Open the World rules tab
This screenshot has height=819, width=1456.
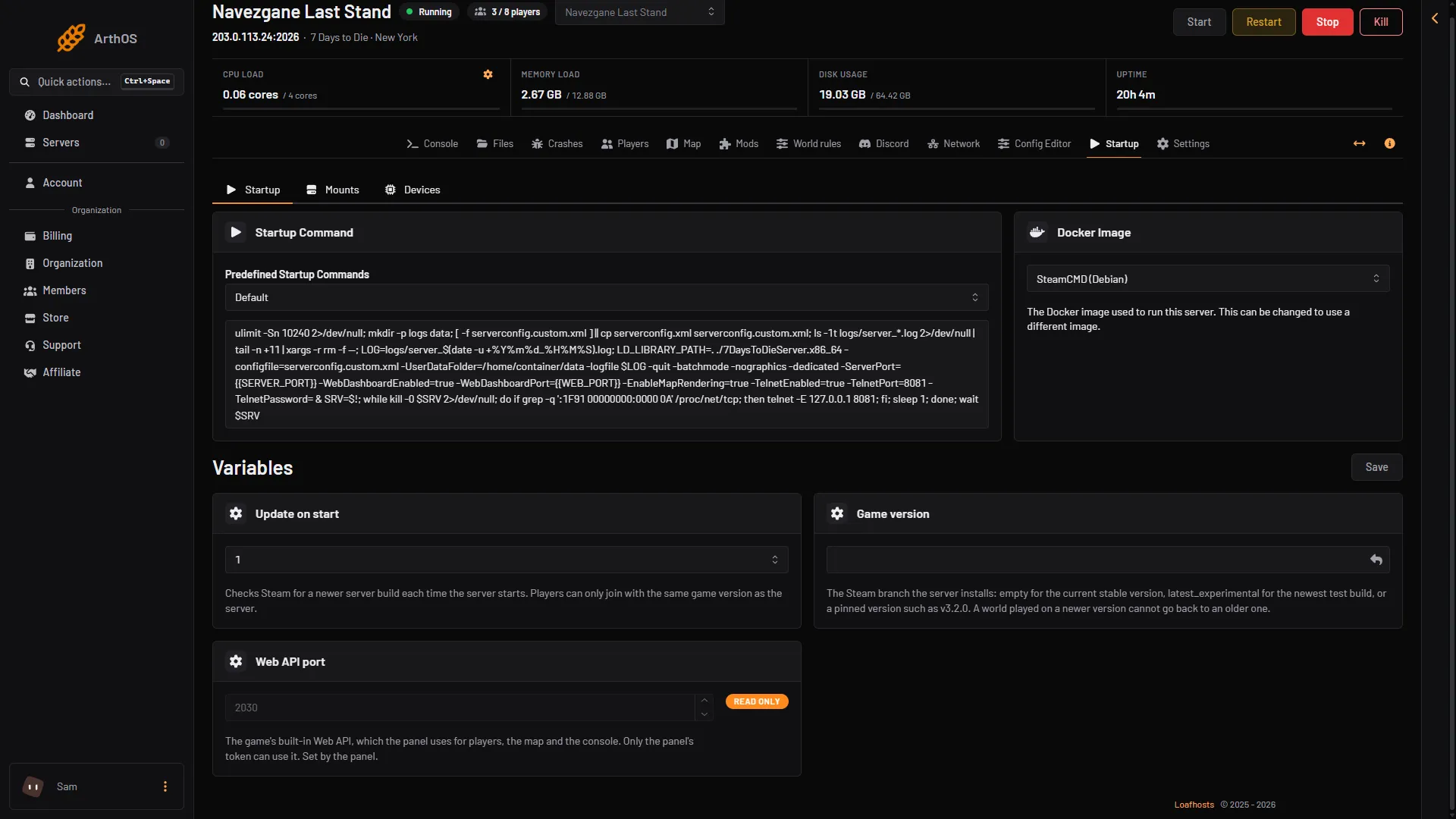[808, 143]
